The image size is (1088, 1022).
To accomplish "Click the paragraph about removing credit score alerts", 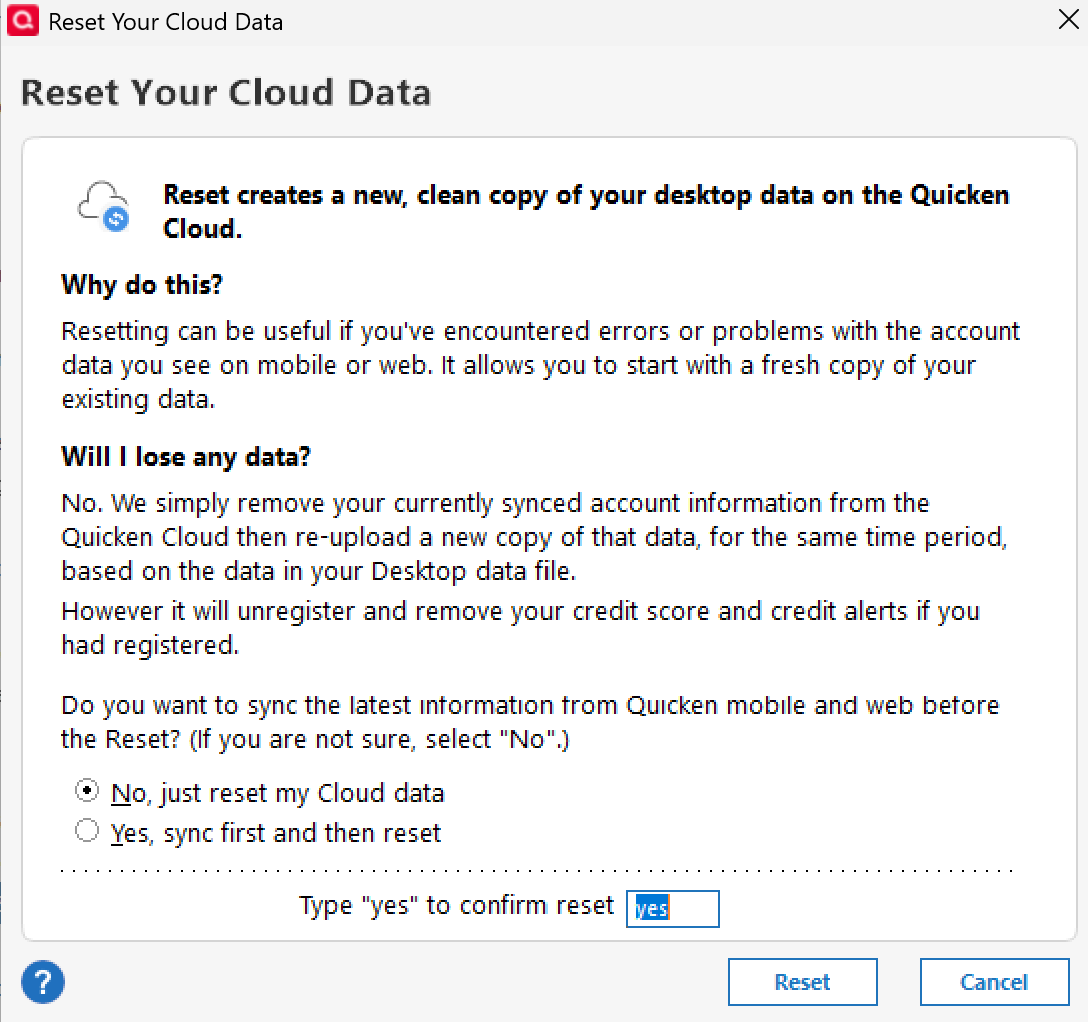I will (x=520, y=627).
